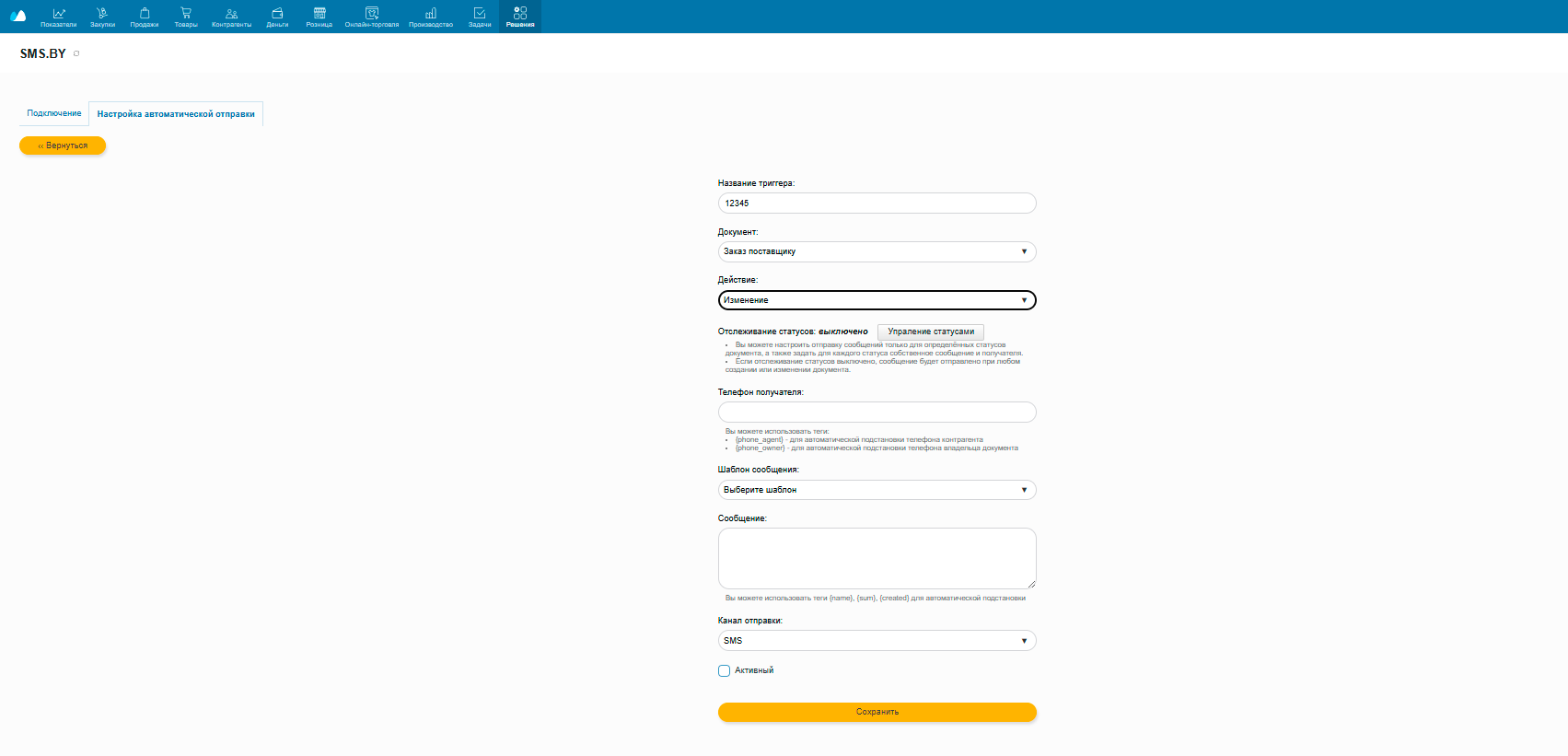Open the Товары cart icon

tap(186, 13)
